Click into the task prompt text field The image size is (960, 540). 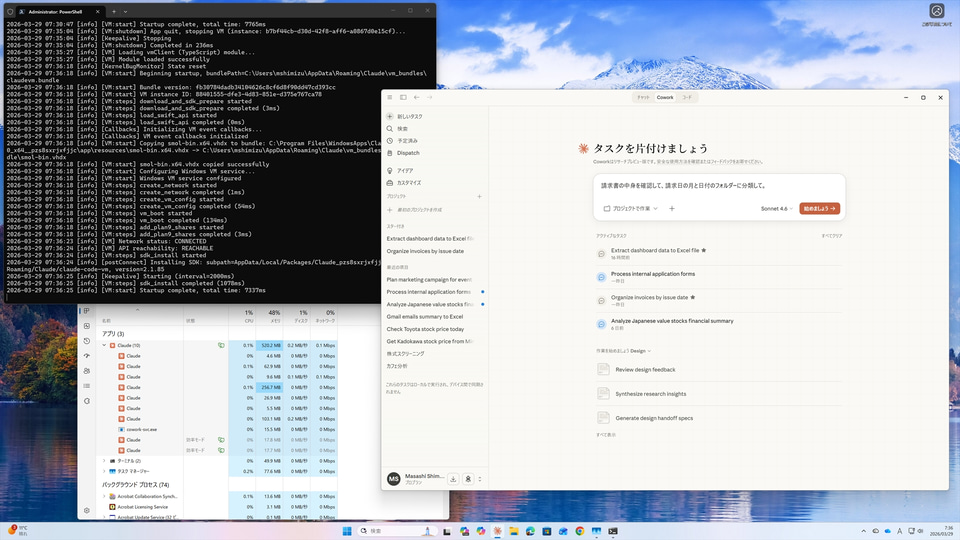[719, 186]
